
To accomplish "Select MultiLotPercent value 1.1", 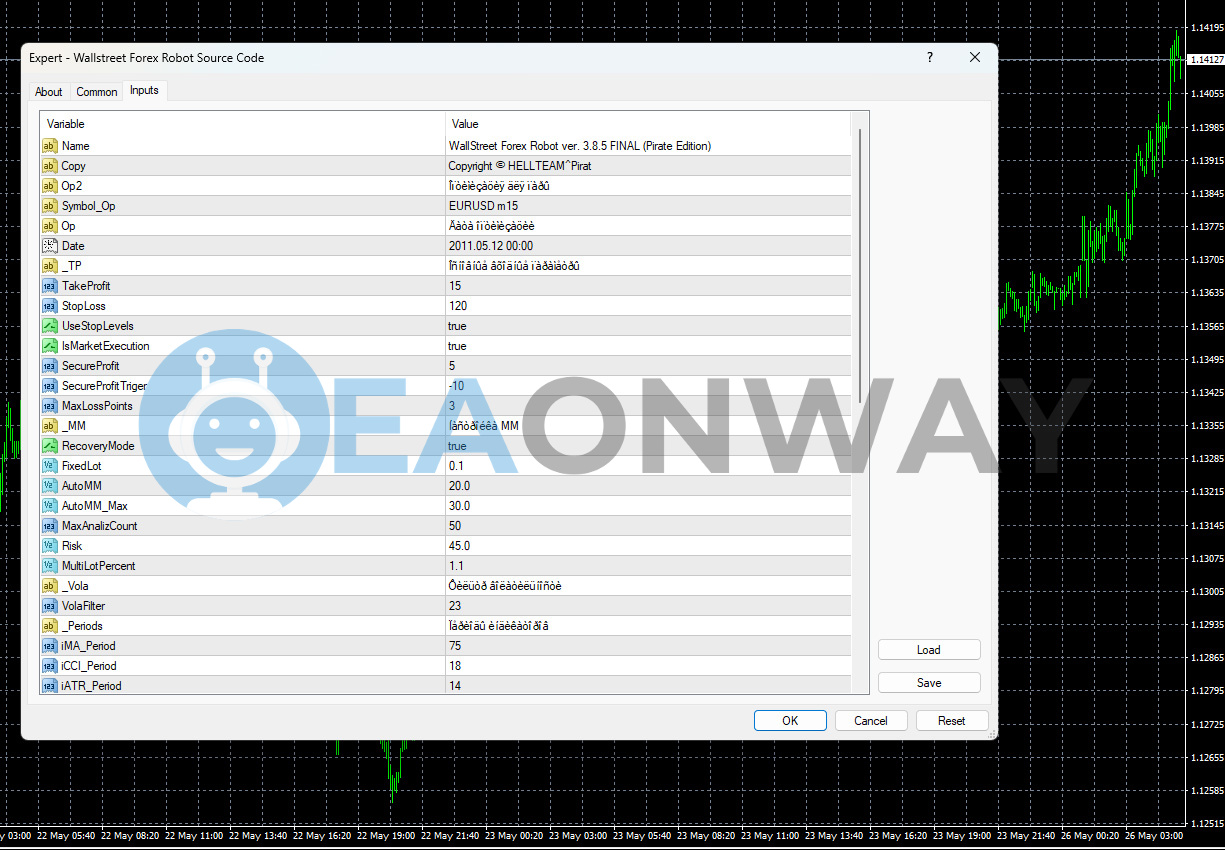I will pos(456,566).
